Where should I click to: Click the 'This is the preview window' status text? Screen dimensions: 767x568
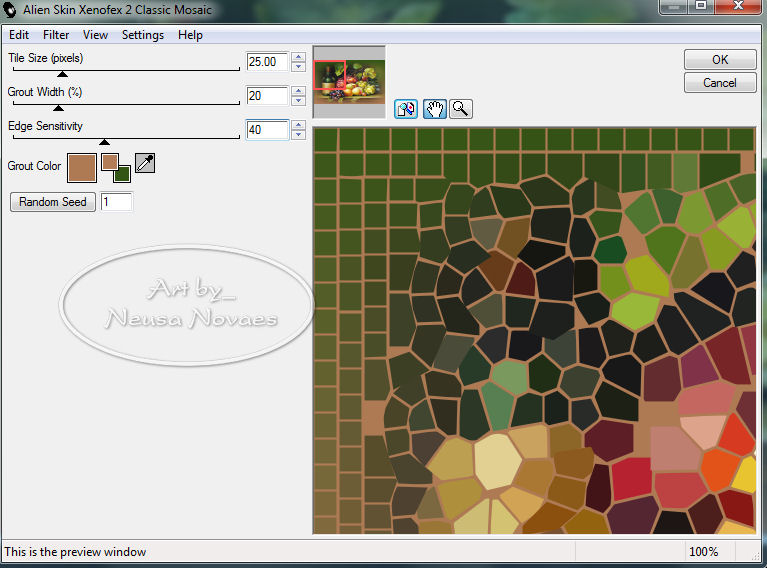[x=75, y=552]
